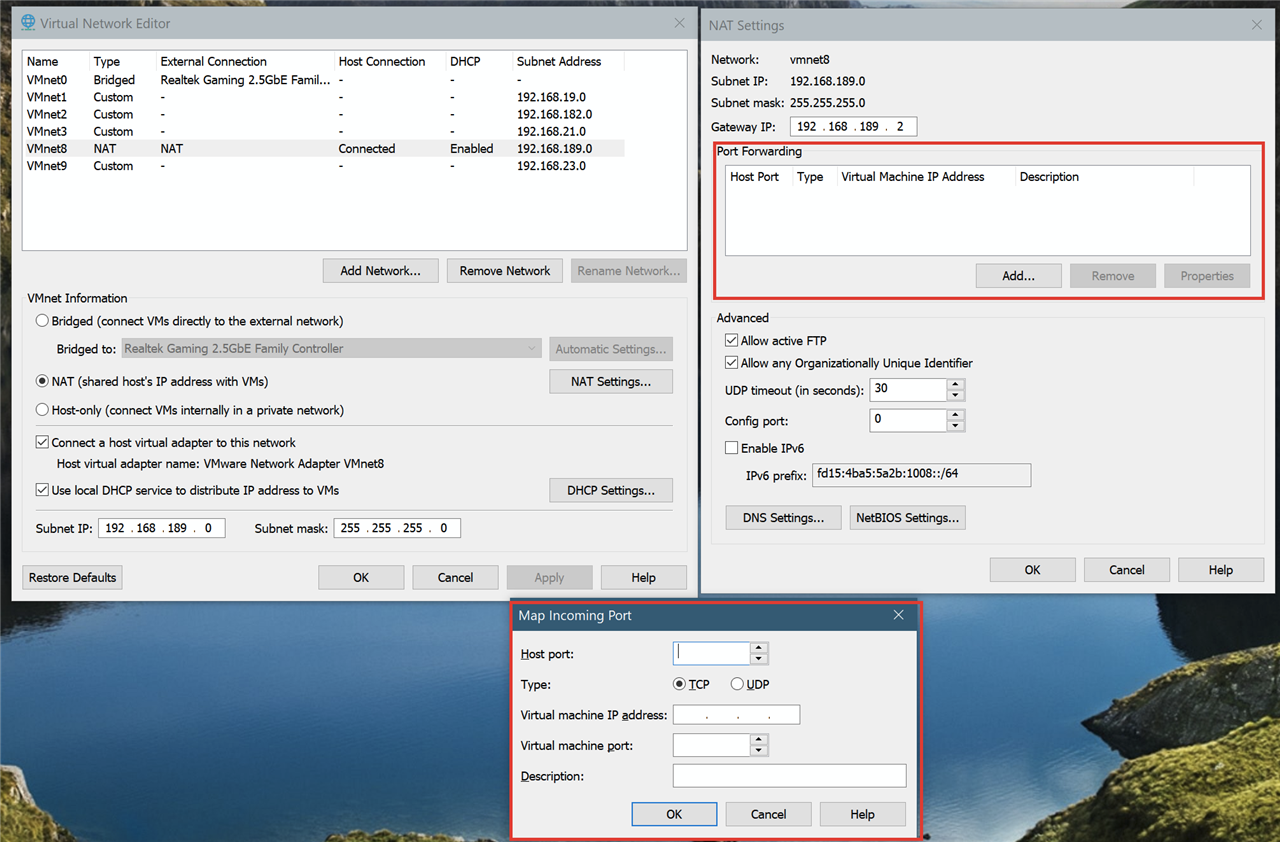Click Remove Network button

pos(505,271)
